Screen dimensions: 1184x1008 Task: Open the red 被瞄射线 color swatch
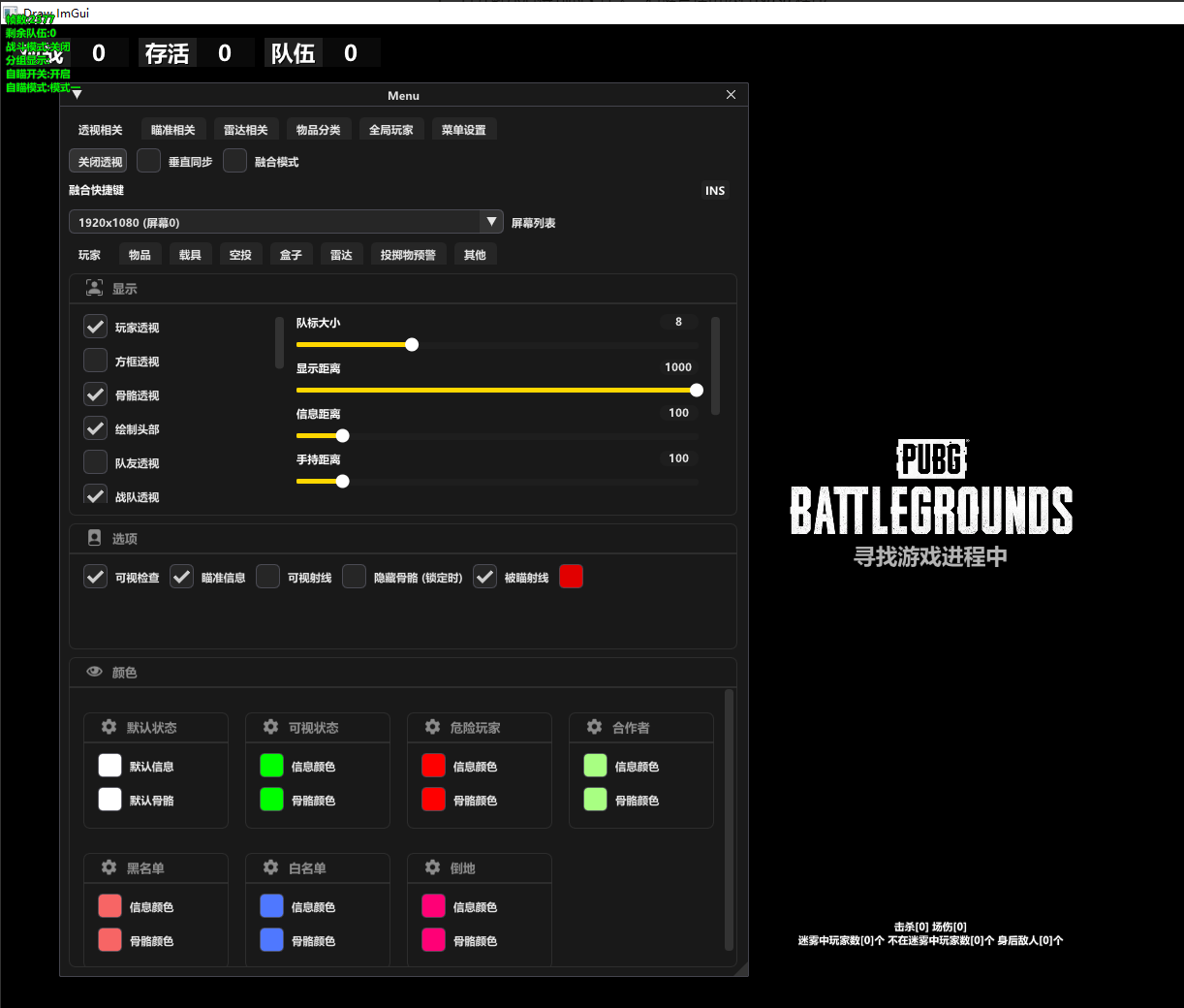click(572, 577)
